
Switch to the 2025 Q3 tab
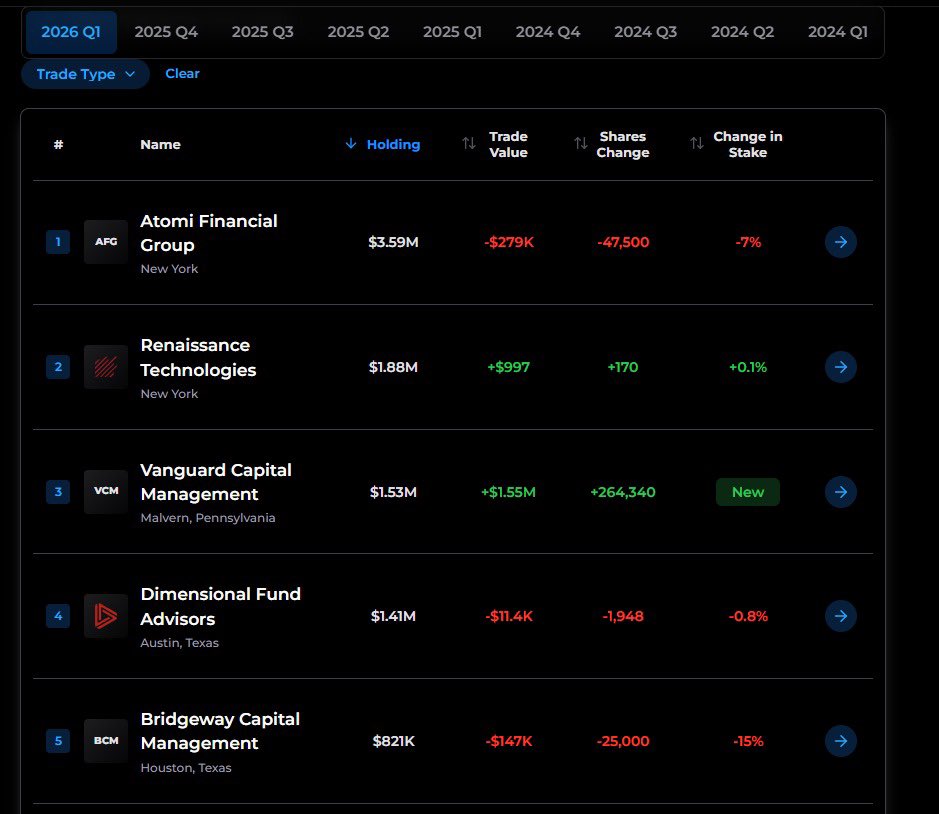pos(262,32)
